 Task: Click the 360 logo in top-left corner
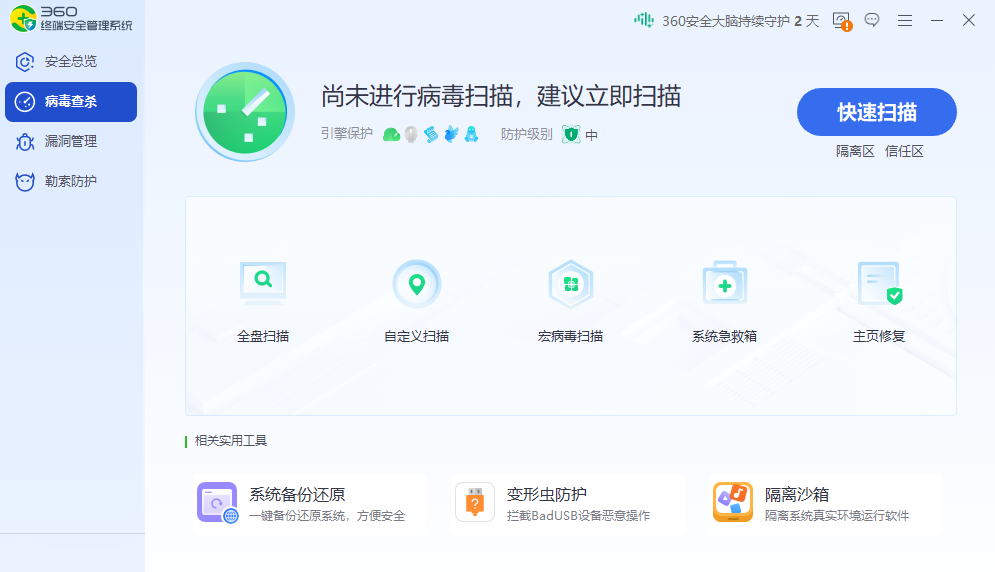pos(24,17)
